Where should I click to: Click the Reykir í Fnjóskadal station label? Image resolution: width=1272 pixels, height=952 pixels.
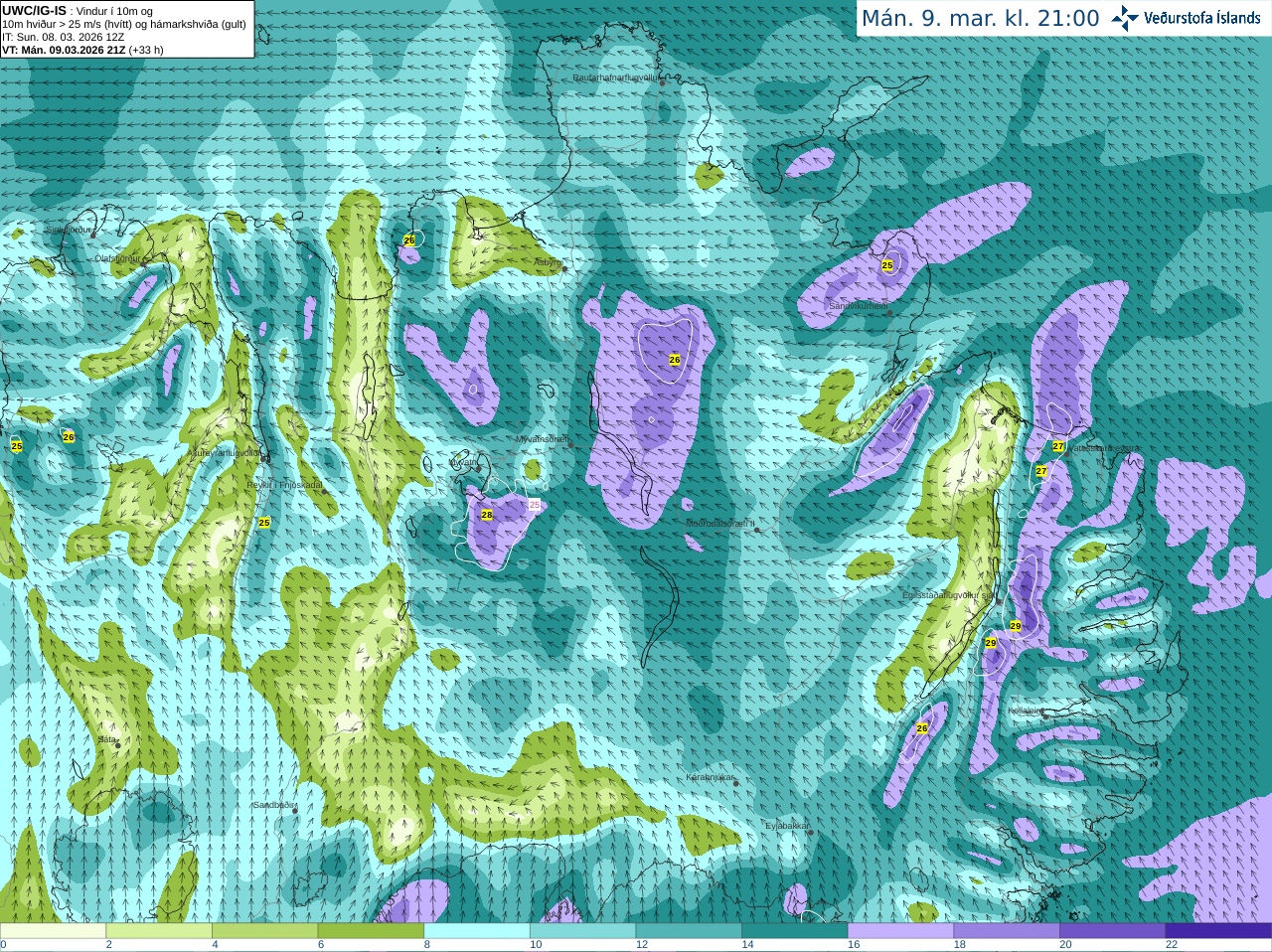point(284,485)
